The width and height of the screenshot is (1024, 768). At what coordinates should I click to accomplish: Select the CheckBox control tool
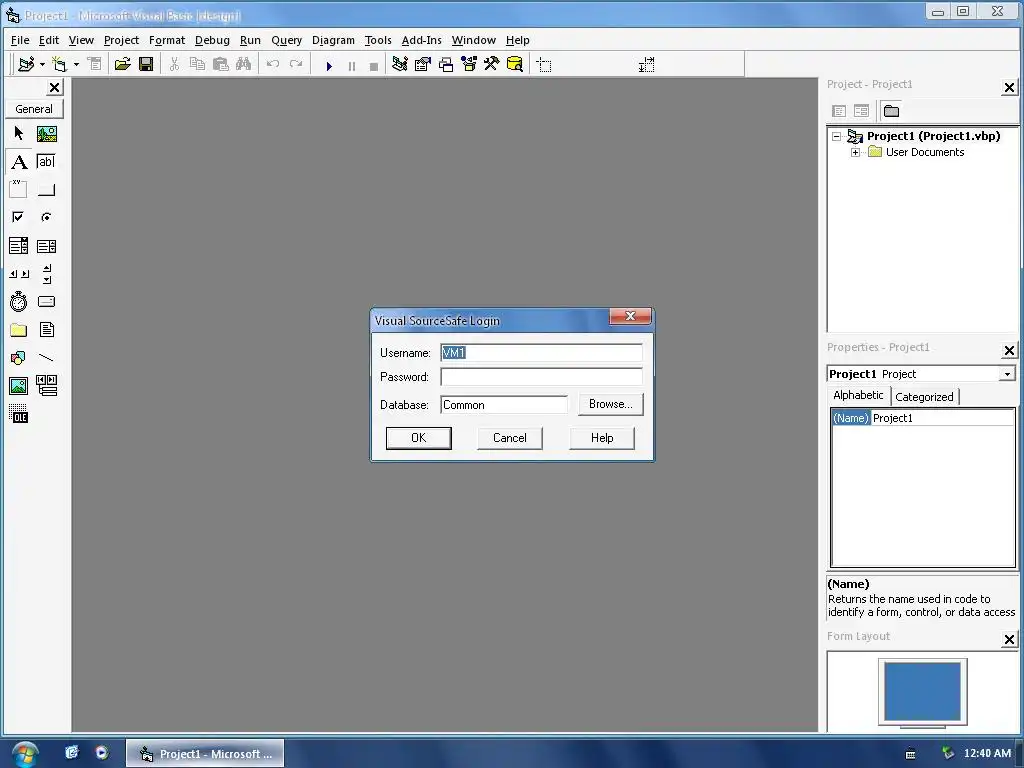pyautogui.click(x=18, y=217)
